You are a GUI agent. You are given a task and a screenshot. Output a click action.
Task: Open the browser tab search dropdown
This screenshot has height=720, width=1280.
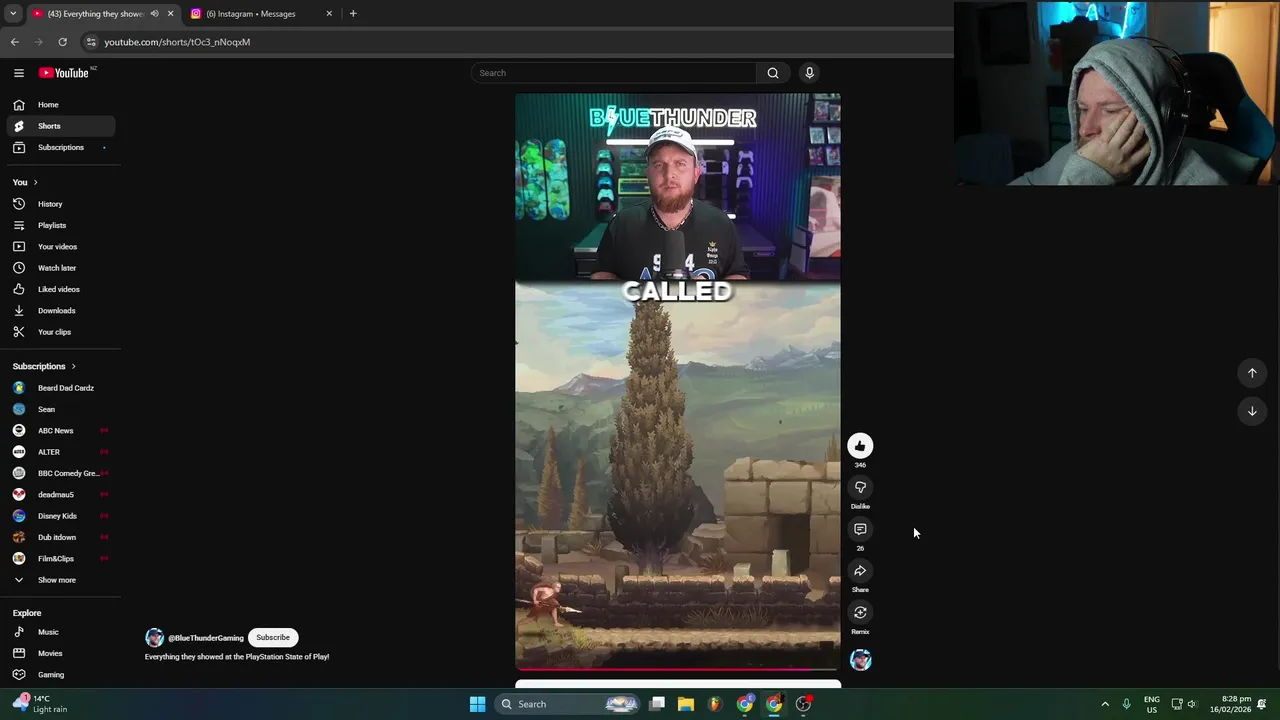13,14
